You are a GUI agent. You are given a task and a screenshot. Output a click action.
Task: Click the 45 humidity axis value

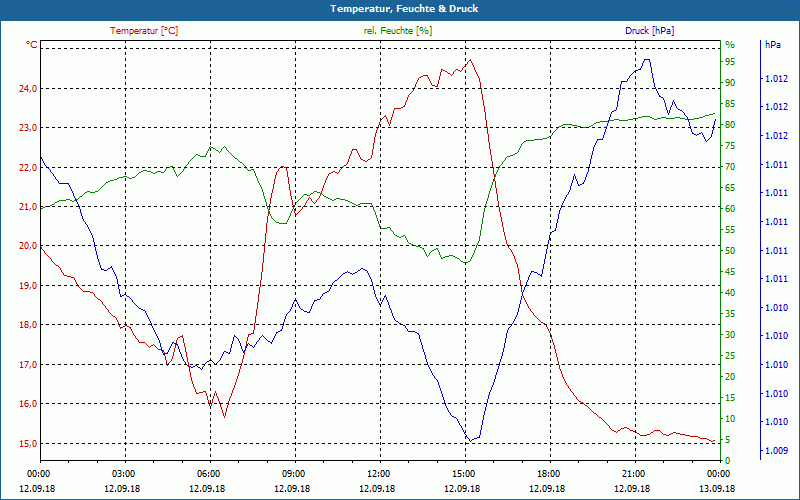click(730, 272)
